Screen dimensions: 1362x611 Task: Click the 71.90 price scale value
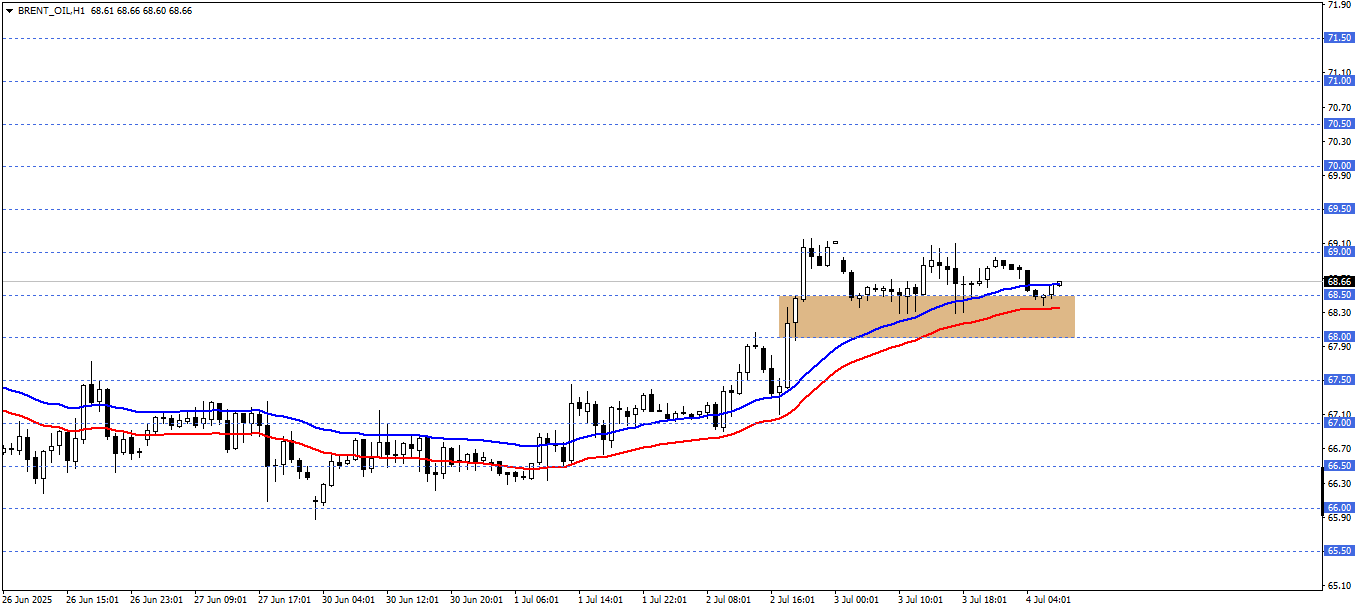(x=1340, y=5)
